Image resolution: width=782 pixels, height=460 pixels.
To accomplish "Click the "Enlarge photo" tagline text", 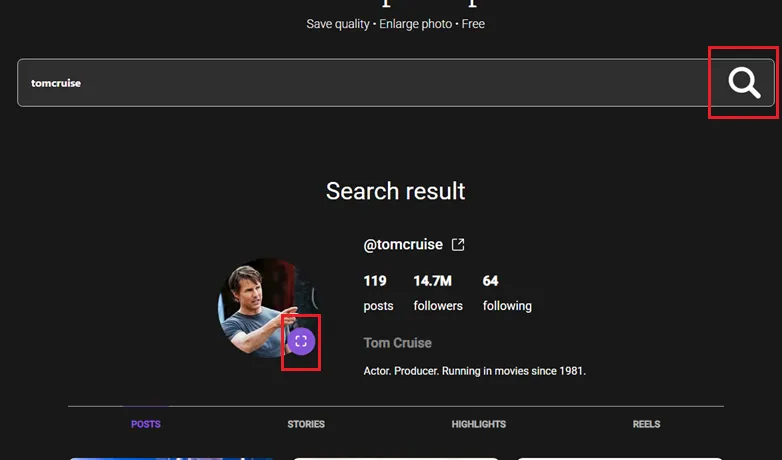I will 416,24.
